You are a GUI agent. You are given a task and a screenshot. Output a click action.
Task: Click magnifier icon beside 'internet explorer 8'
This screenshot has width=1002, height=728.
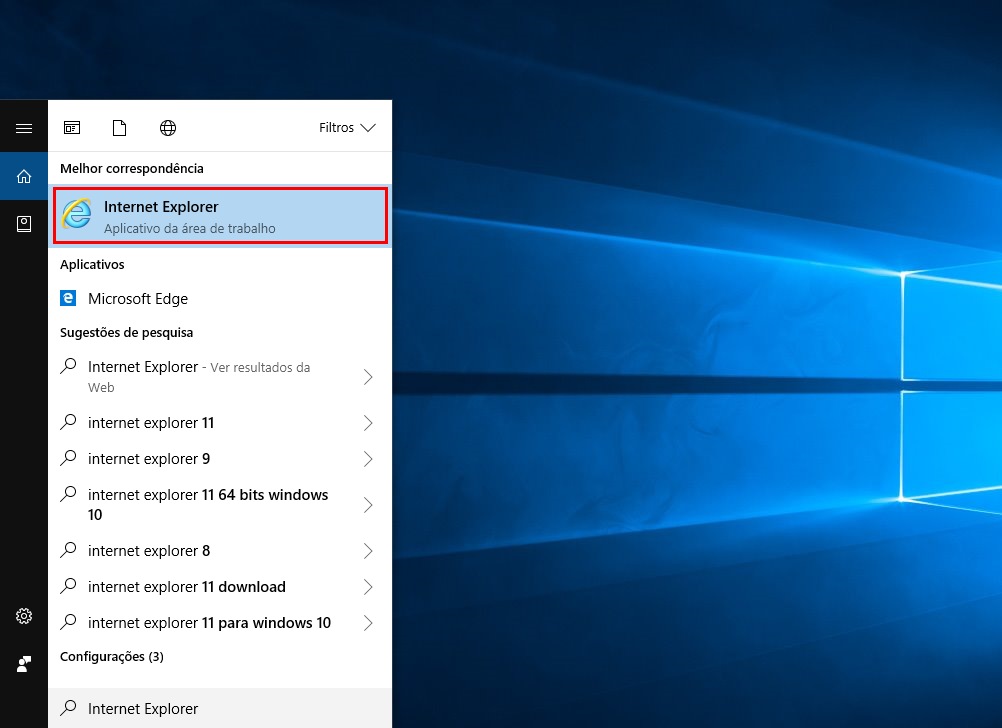click(68, 550)
